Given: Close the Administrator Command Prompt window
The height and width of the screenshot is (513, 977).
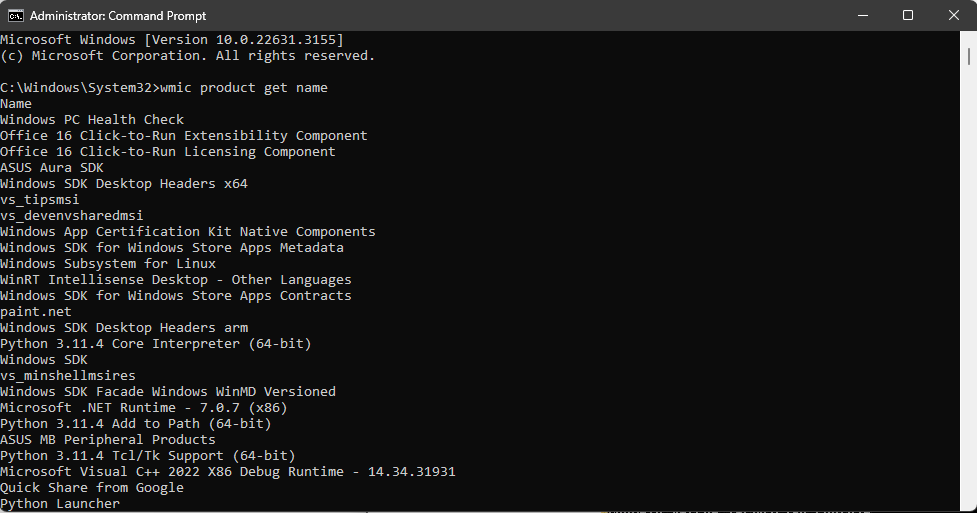Looking at the screenshot, I should [x=953, y=15].
